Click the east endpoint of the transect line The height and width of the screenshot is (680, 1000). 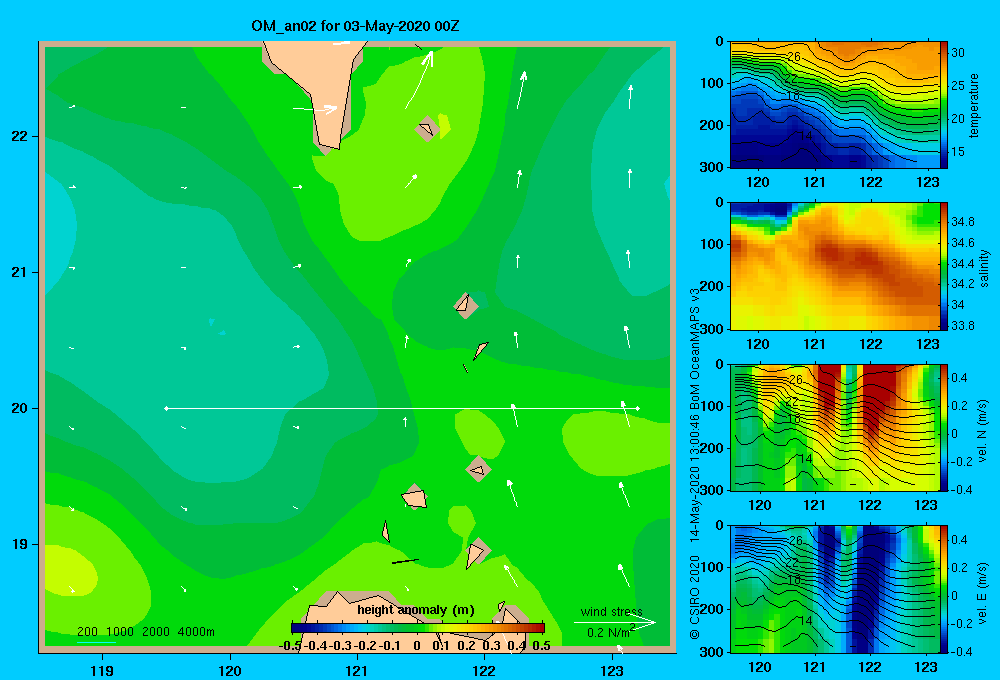pos(638,408)
